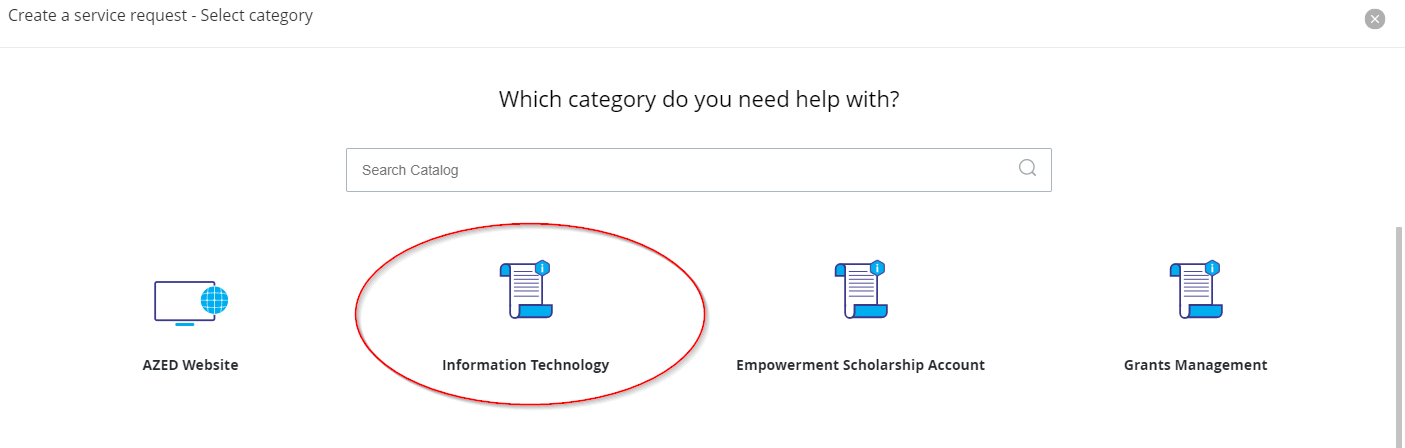Open the Information Technology document icon

(x=526, y=289)
